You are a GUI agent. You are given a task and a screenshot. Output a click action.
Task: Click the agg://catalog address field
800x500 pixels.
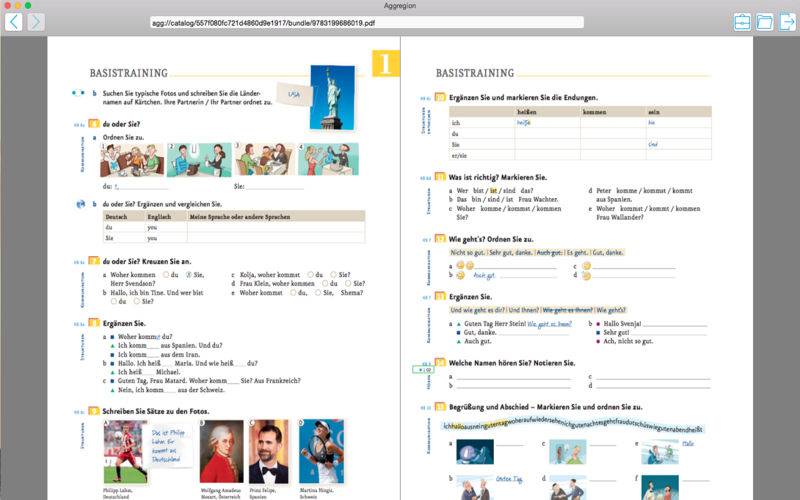click(367, 22)
